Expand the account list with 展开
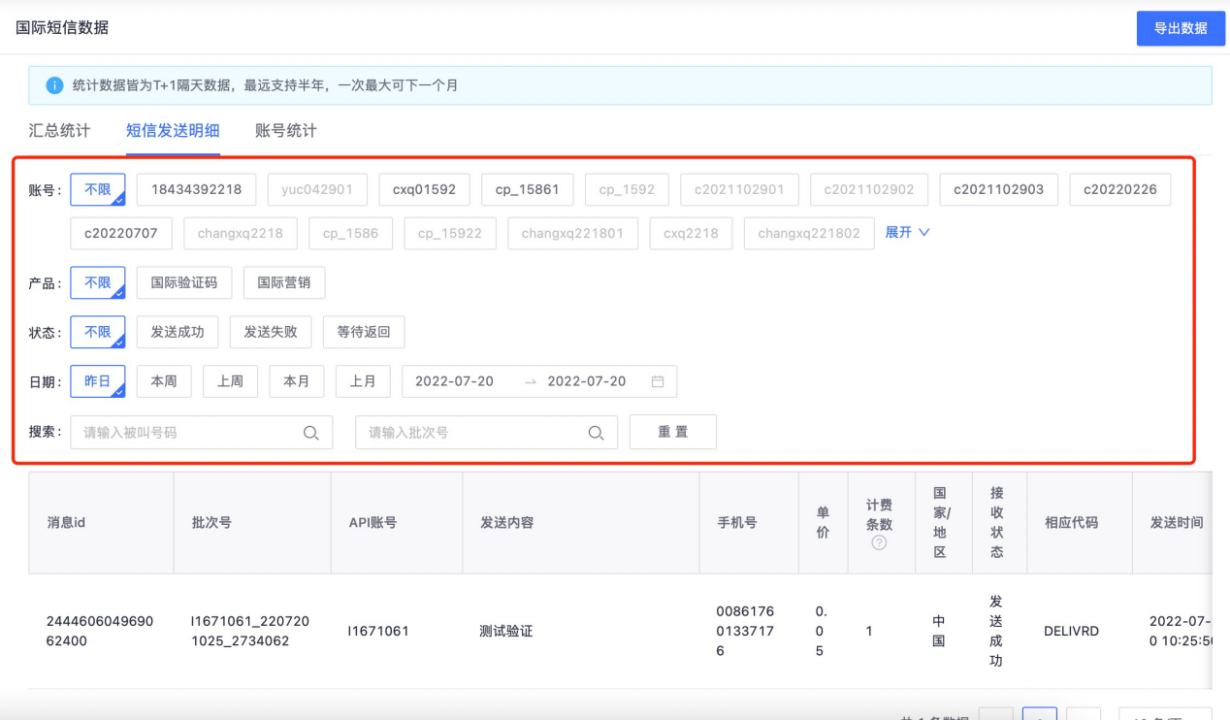The width and height of the screenshot is (1230, 720). pos(907,232)
